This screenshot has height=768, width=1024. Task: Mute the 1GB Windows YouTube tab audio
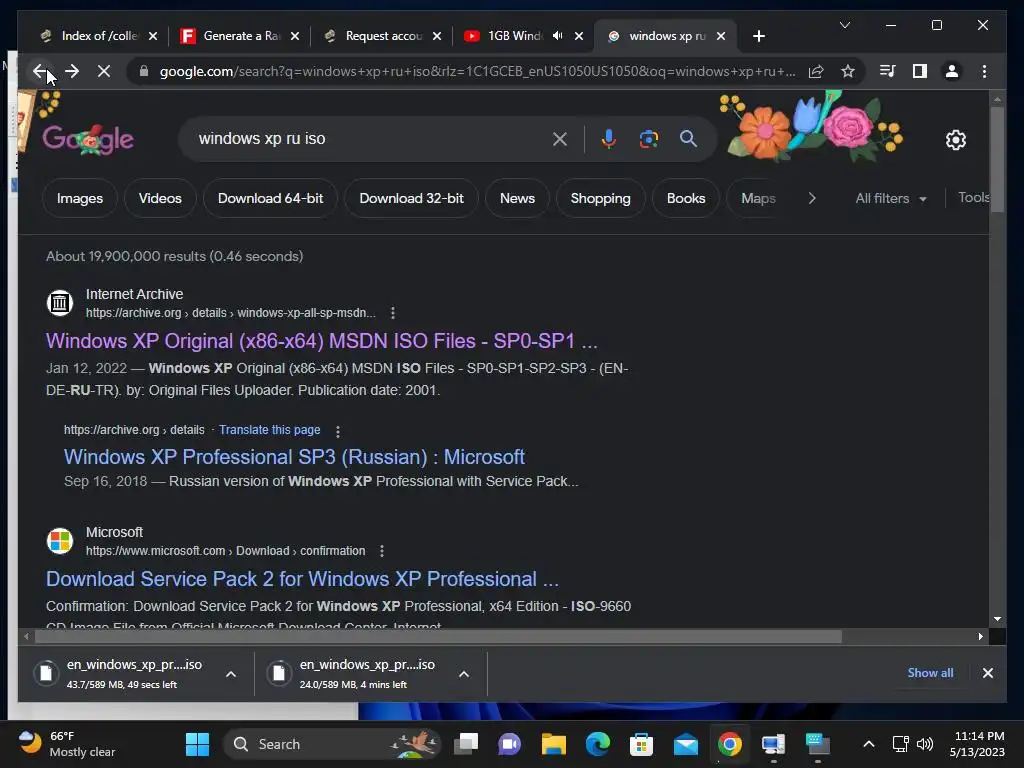(557, 36)
